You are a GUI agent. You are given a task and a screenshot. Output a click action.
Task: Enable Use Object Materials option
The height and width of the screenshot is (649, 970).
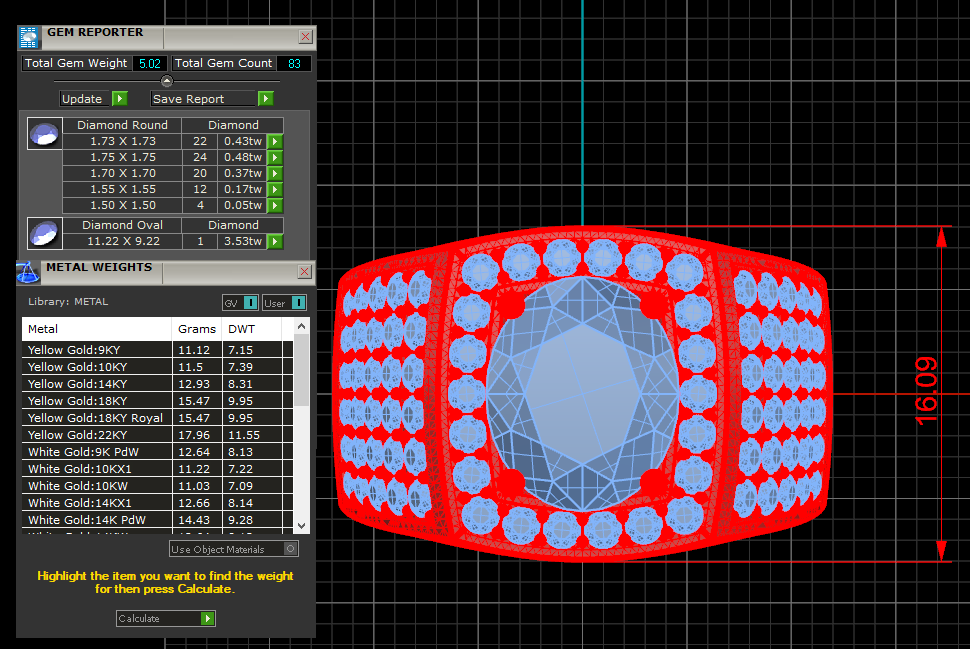point(290,549)
